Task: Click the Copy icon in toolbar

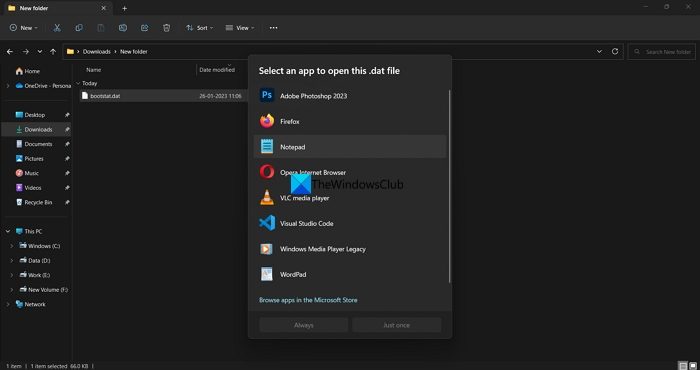Action: [x=79, y=28]
